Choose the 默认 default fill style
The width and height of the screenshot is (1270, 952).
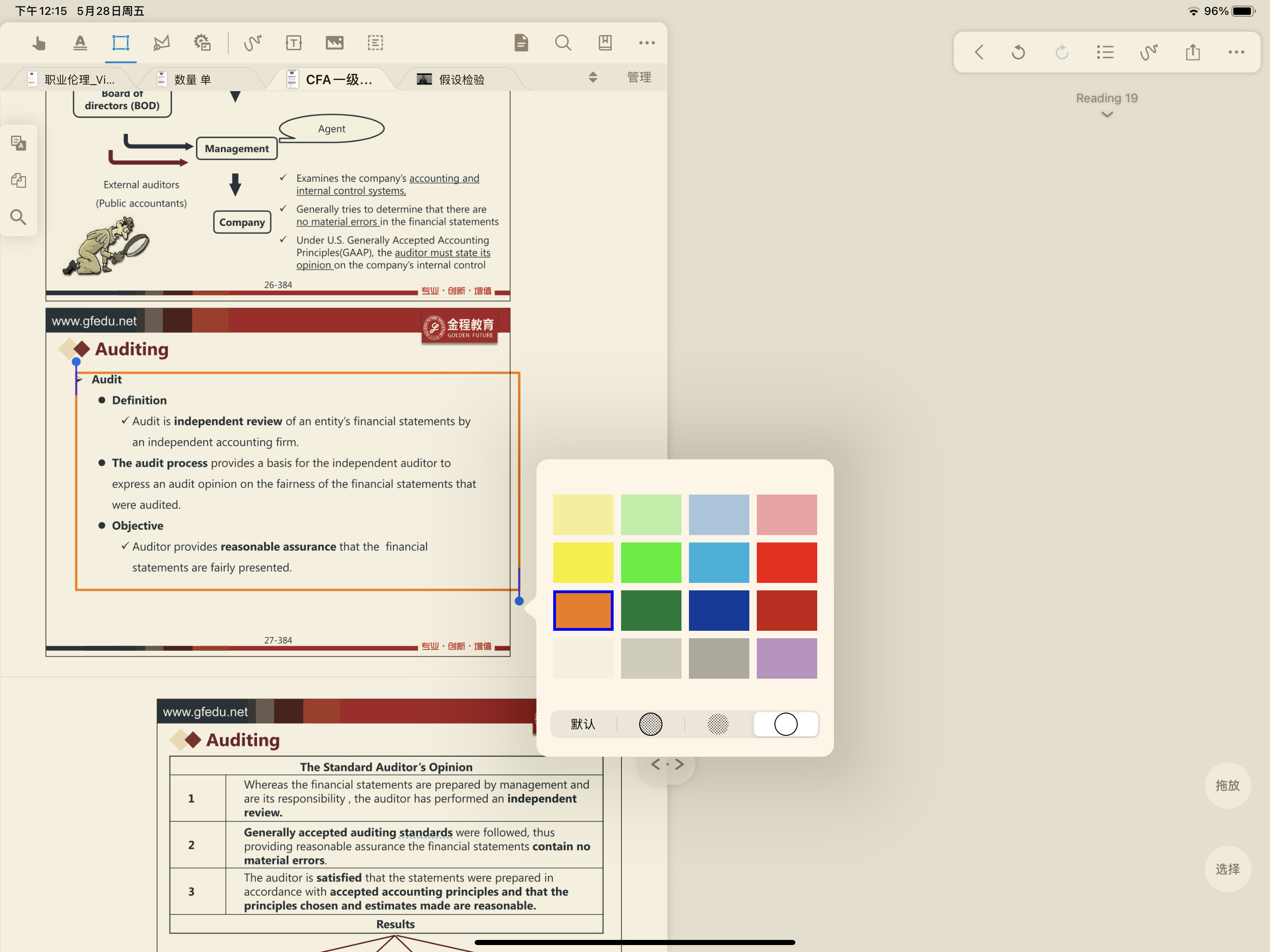tap(583, 724)
